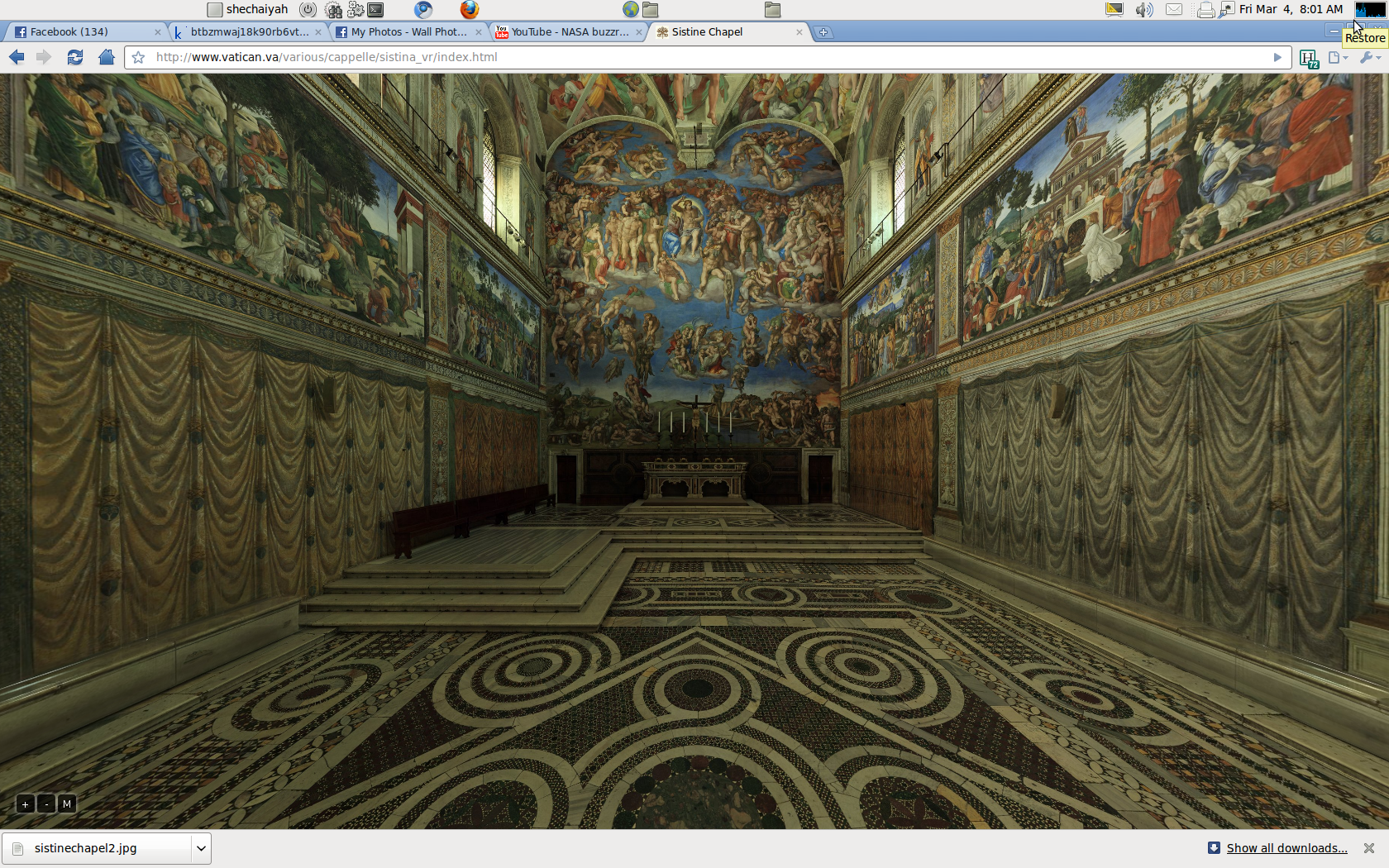Open the mail envelope tray icon
Image resolution: width=1389 pixels, height=868 pixels.
click(1174, 10)
